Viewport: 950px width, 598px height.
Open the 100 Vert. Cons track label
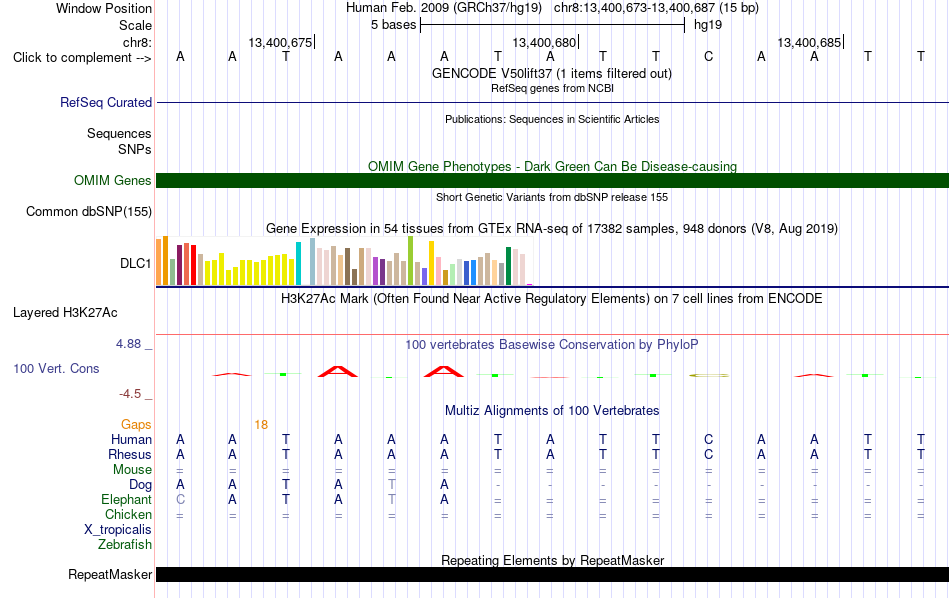tap(56, 368)
